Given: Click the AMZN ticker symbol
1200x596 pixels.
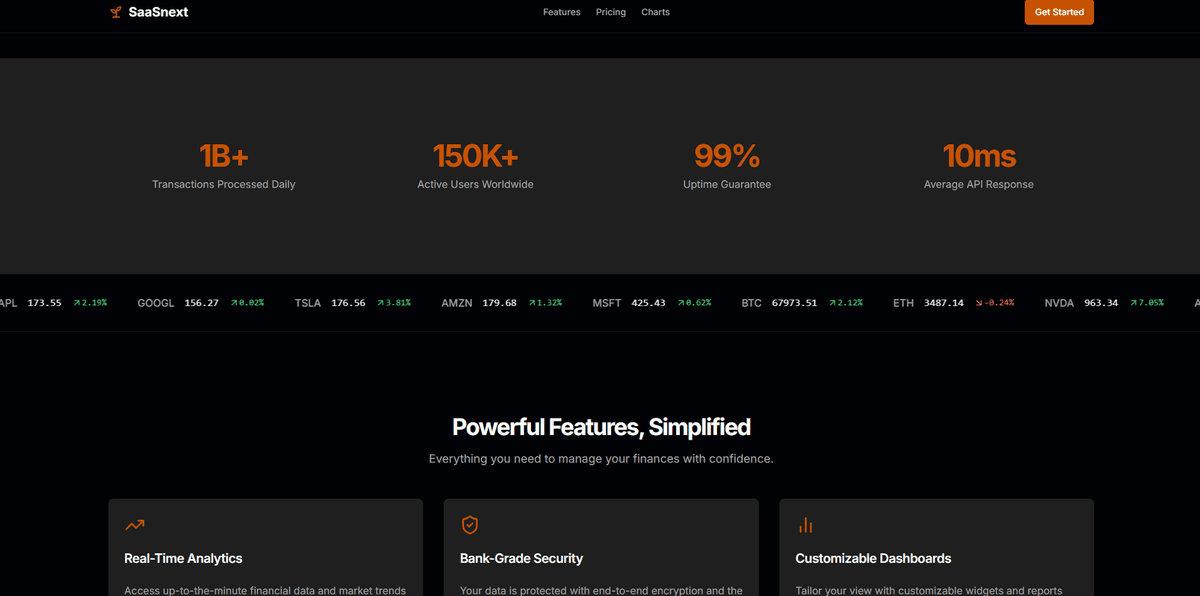Looking at the screenshot, I should 457,303.
